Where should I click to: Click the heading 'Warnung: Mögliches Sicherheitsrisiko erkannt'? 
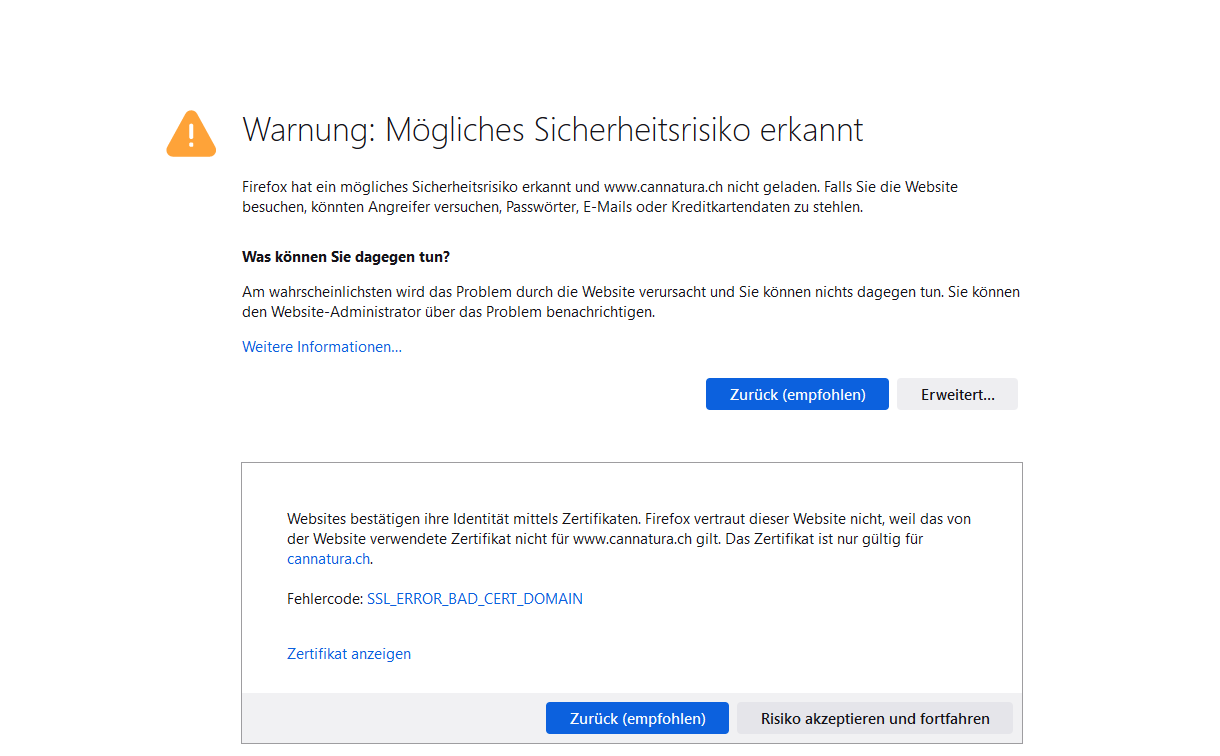click(553, 130)
